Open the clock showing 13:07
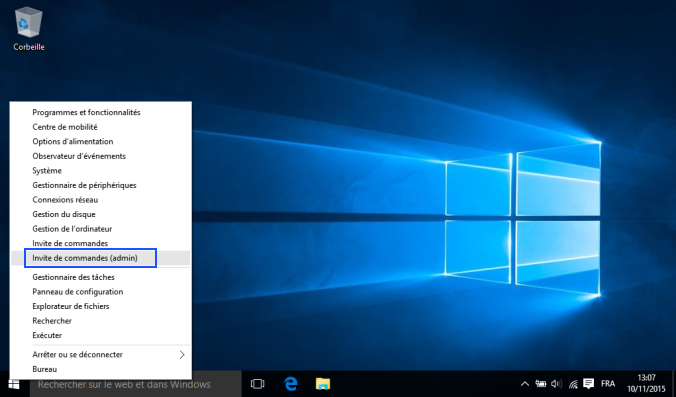 pos(646,384)
